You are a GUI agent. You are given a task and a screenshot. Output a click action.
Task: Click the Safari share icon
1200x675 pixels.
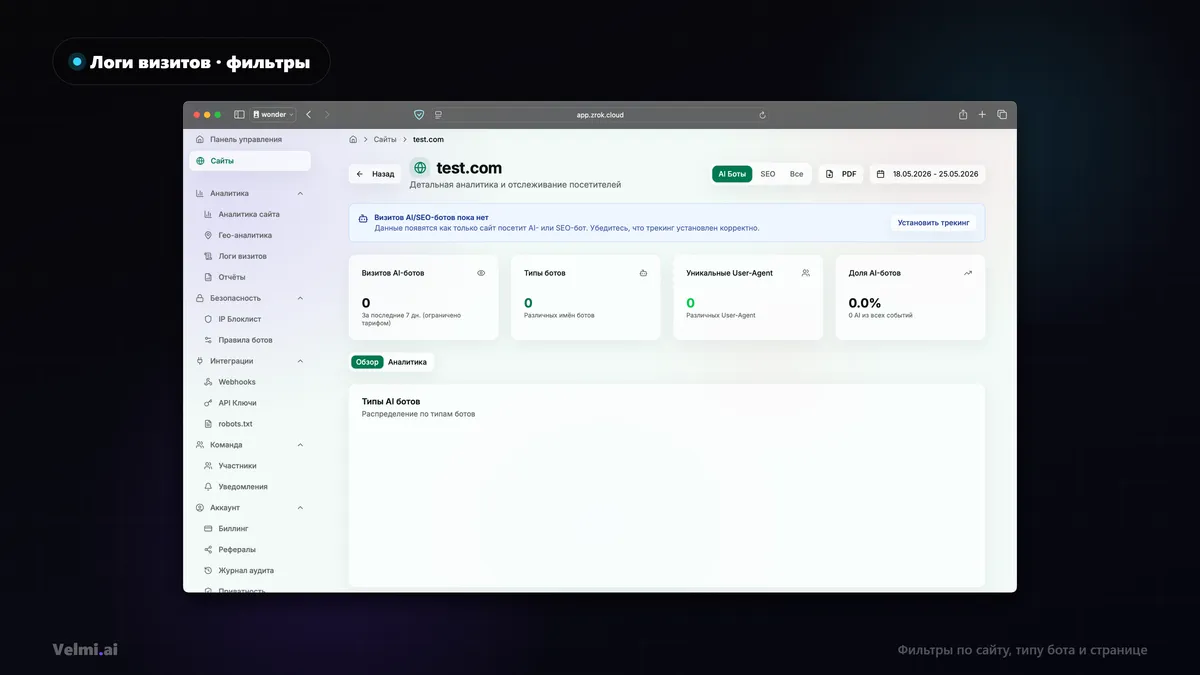tap(963, 115)
